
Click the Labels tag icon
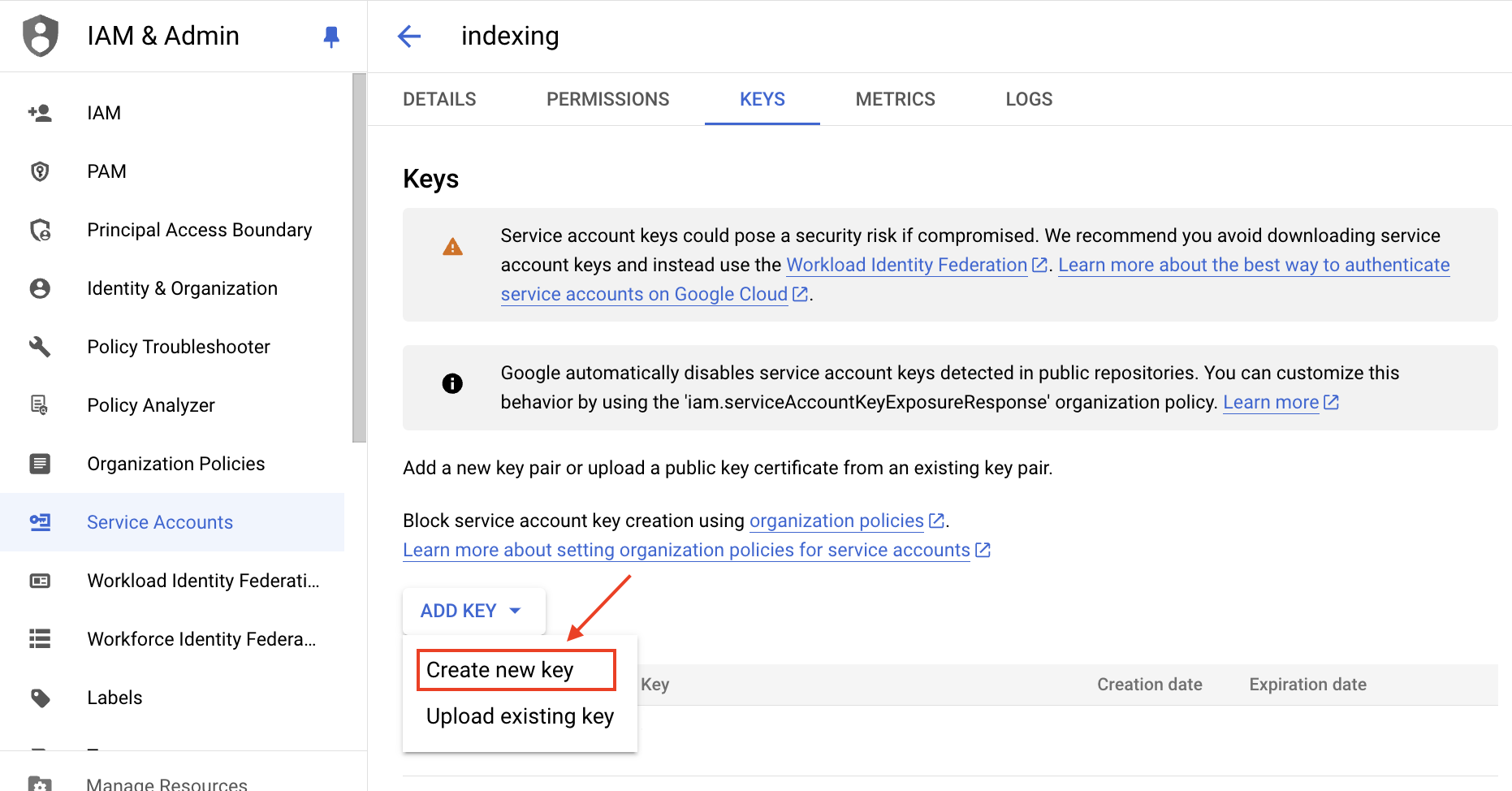(40, 698)
